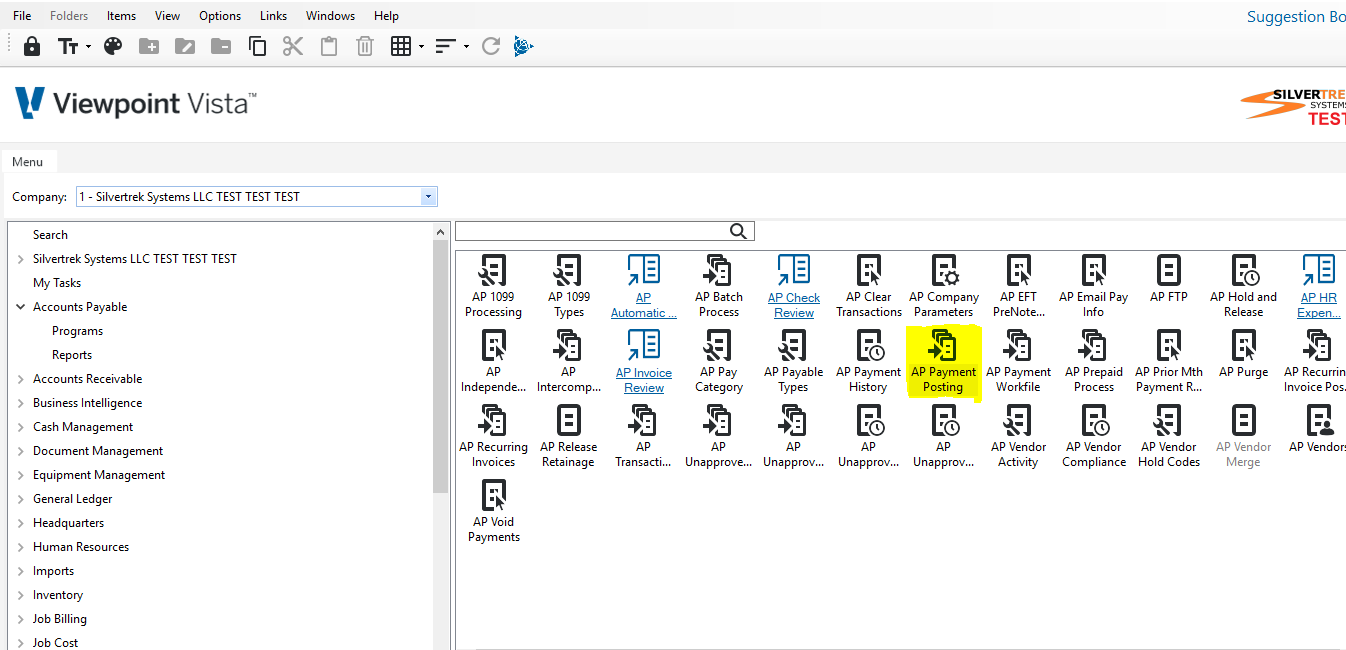
Task: Click the copy icon in toolbar
Action: tap(257, 46)
